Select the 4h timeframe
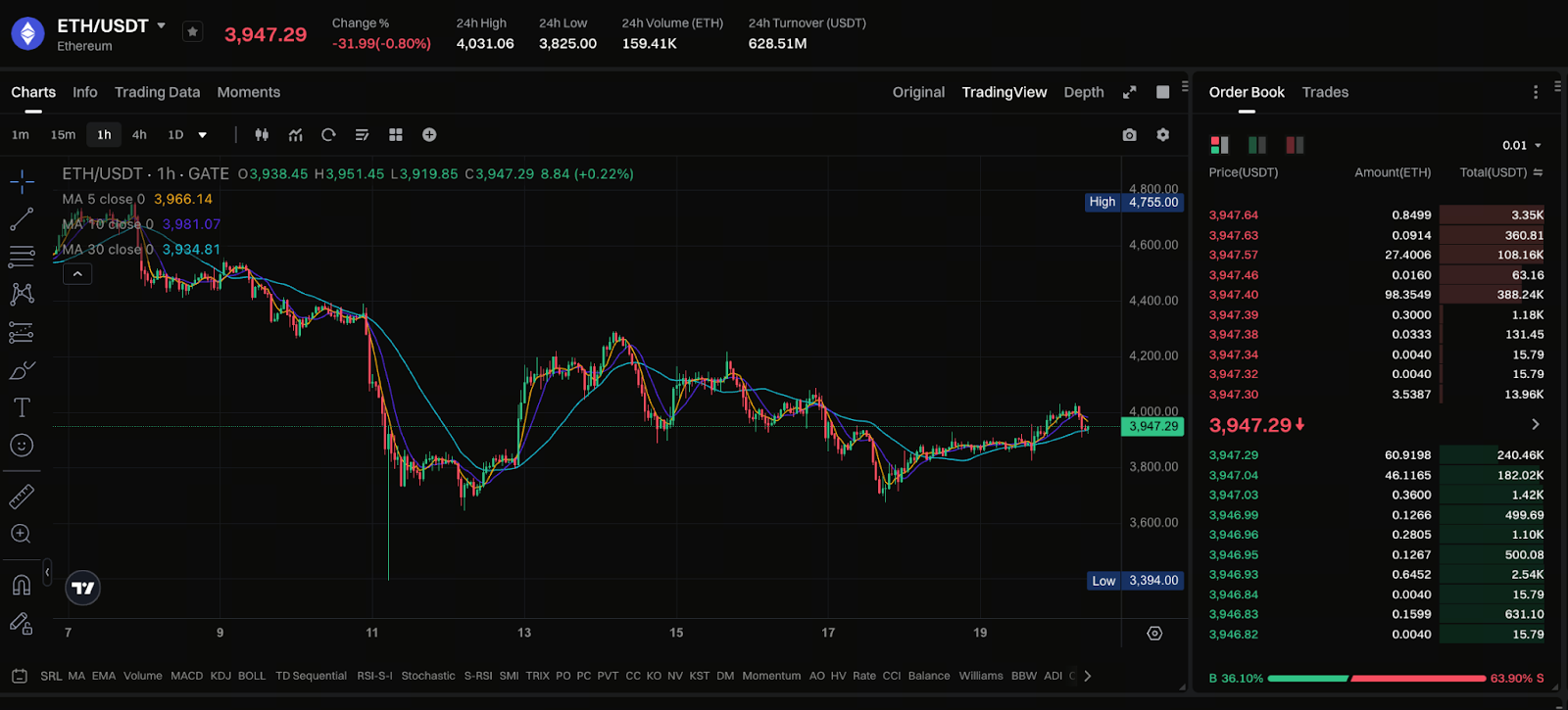This screenshot has width=1568, height=710. click(139, 135)
